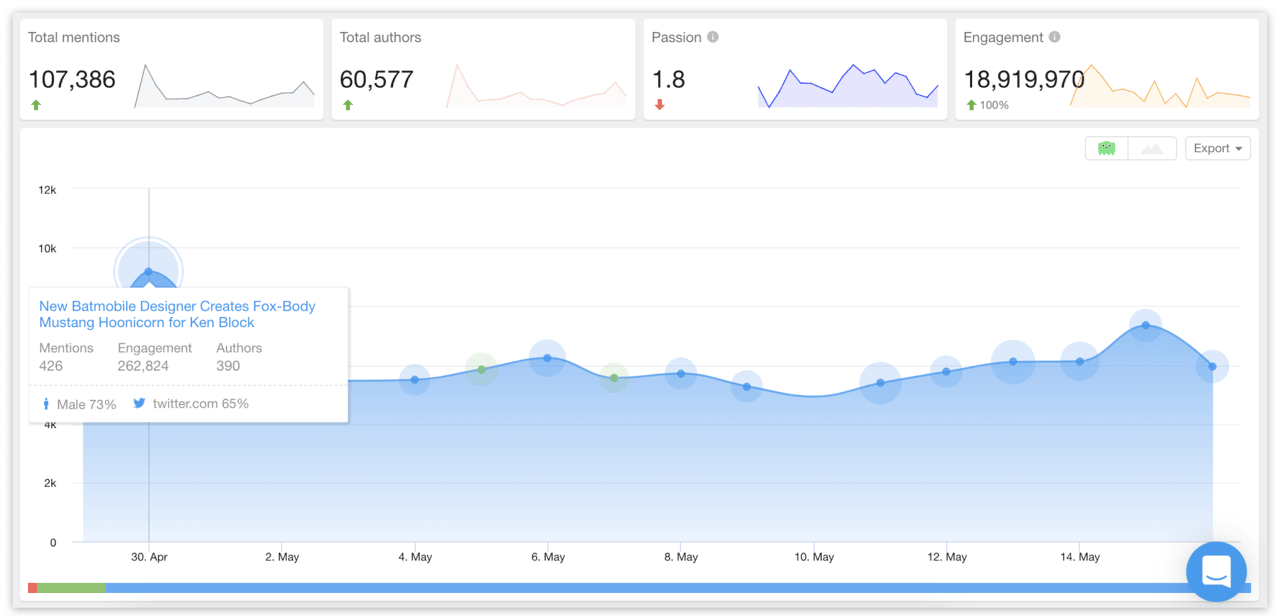Select the 30 Apr peak data point

149,271
